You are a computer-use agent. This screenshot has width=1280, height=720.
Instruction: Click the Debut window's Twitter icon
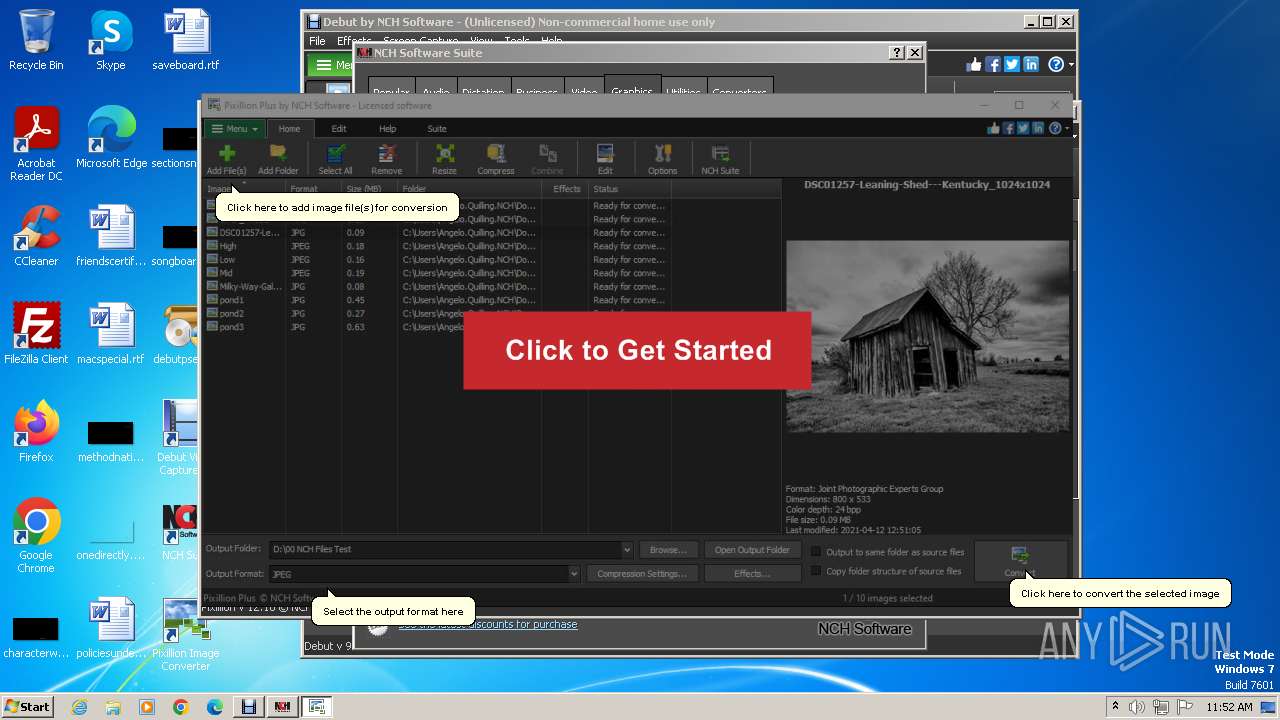1012,64
